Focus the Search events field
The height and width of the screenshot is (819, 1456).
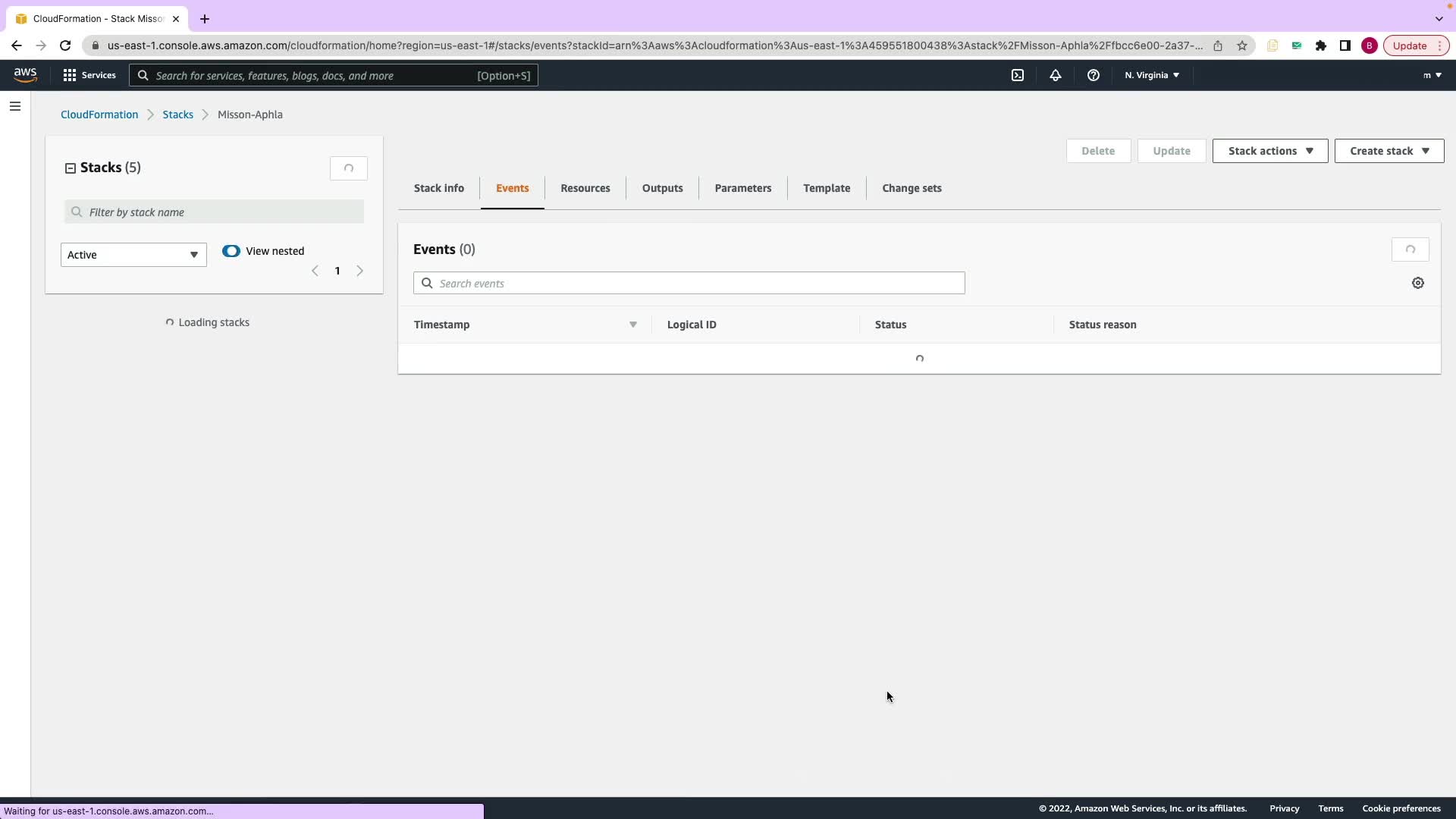(x=689, y=283)
